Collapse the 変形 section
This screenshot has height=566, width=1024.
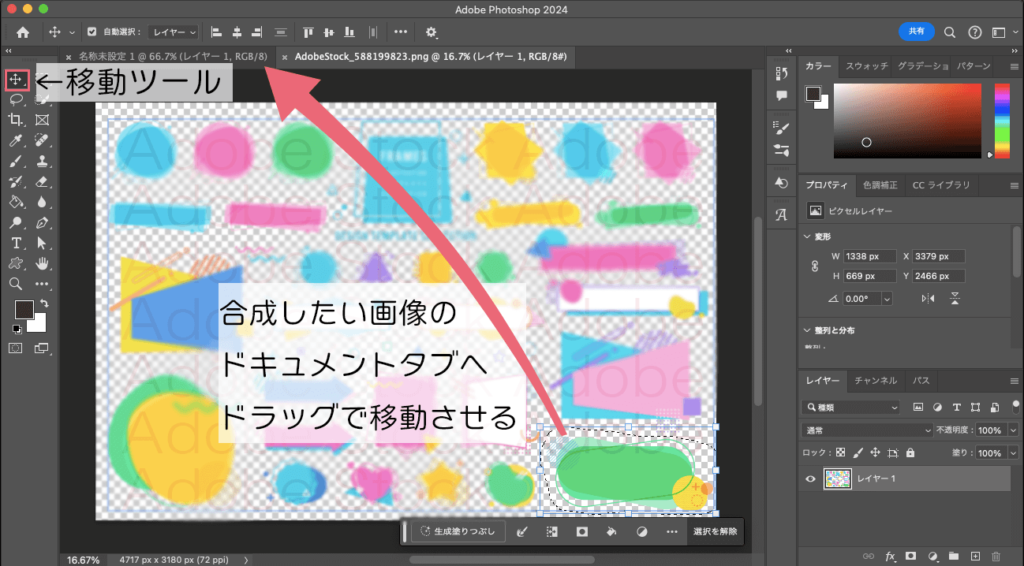[807, 236]
